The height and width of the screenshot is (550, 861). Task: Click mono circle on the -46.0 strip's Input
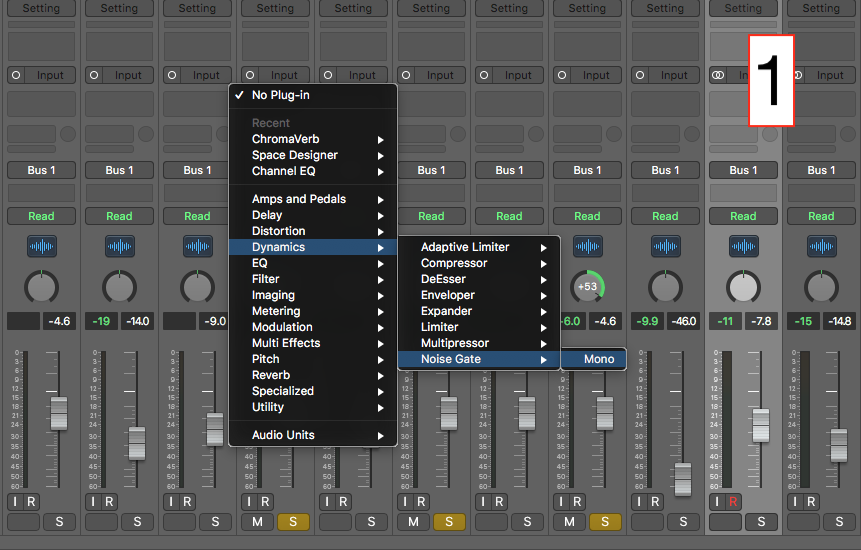640,75
